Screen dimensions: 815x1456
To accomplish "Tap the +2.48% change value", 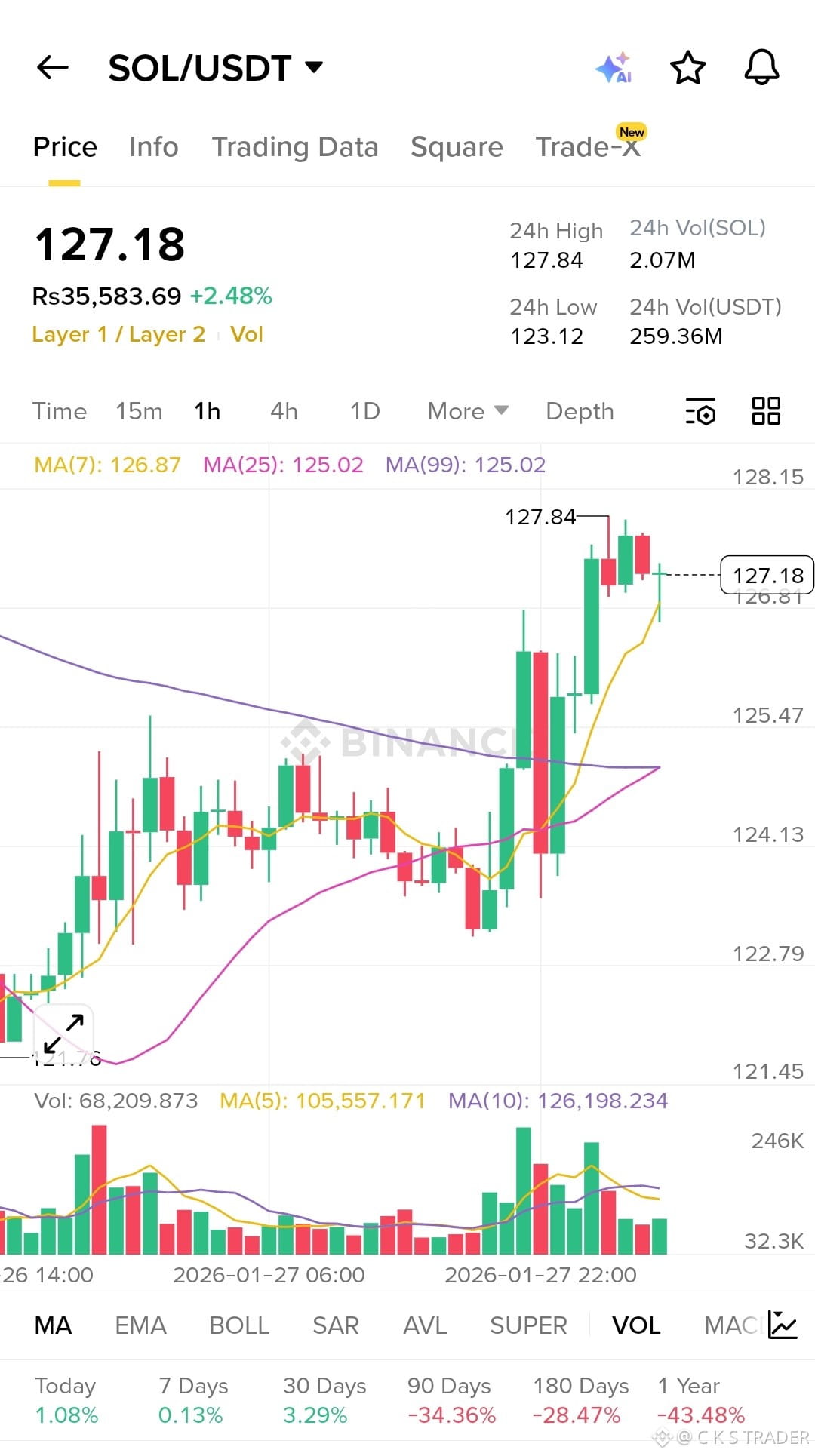I will click(231, 296).
